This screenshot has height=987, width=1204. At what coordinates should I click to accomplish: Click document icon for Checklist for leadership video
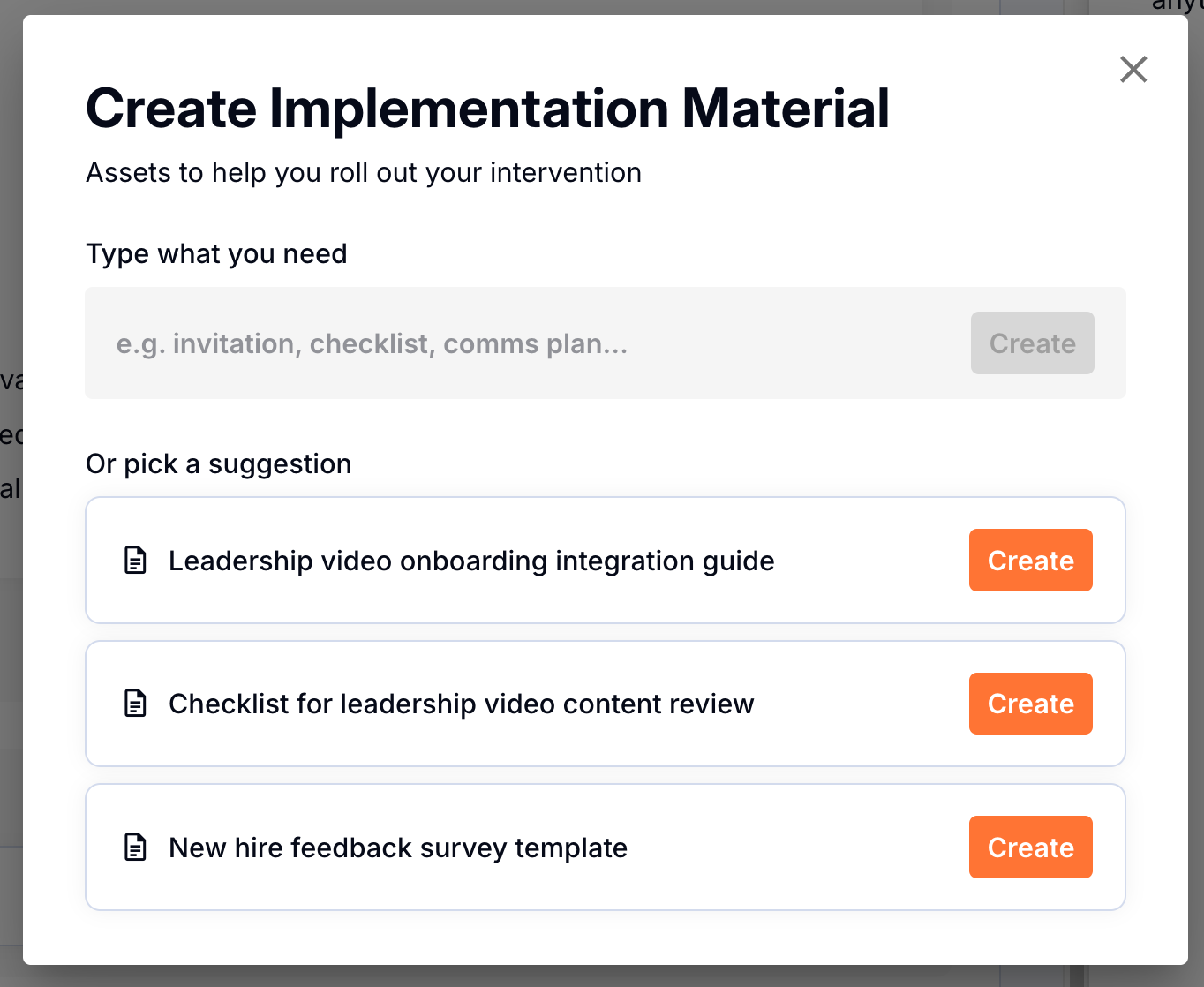point(135,704)
